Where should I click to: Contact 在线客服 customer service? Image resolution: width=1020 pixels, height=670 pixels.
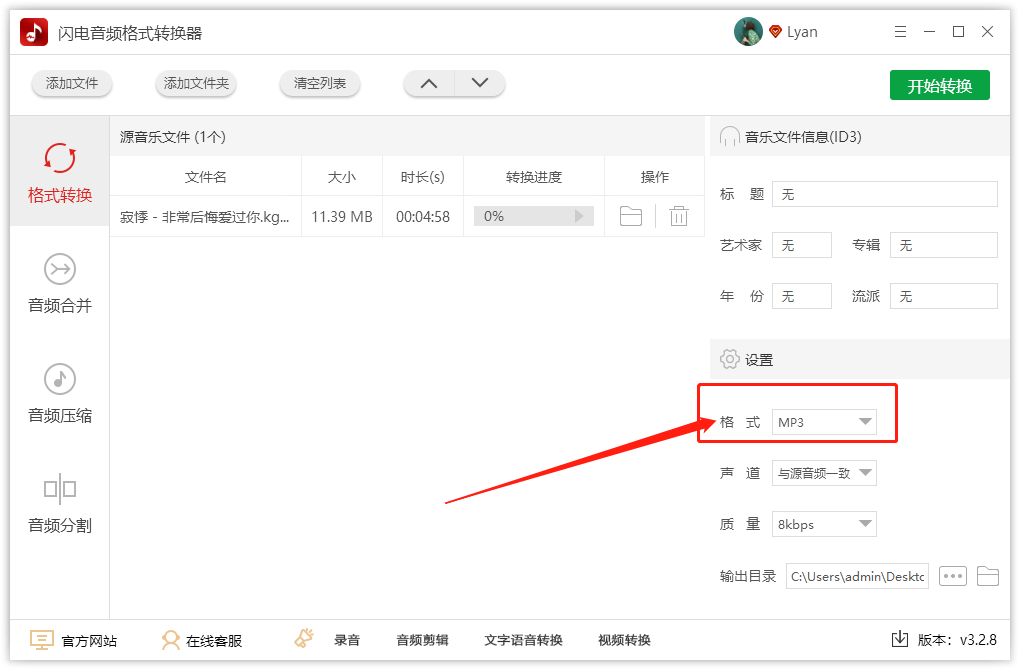[201, 640]
